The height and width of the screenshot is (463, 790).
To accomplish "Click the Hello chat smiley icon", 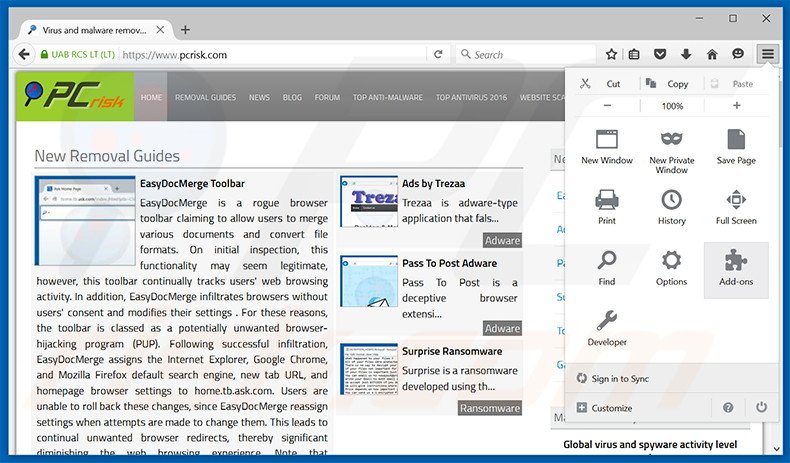I will pos(738,54).
